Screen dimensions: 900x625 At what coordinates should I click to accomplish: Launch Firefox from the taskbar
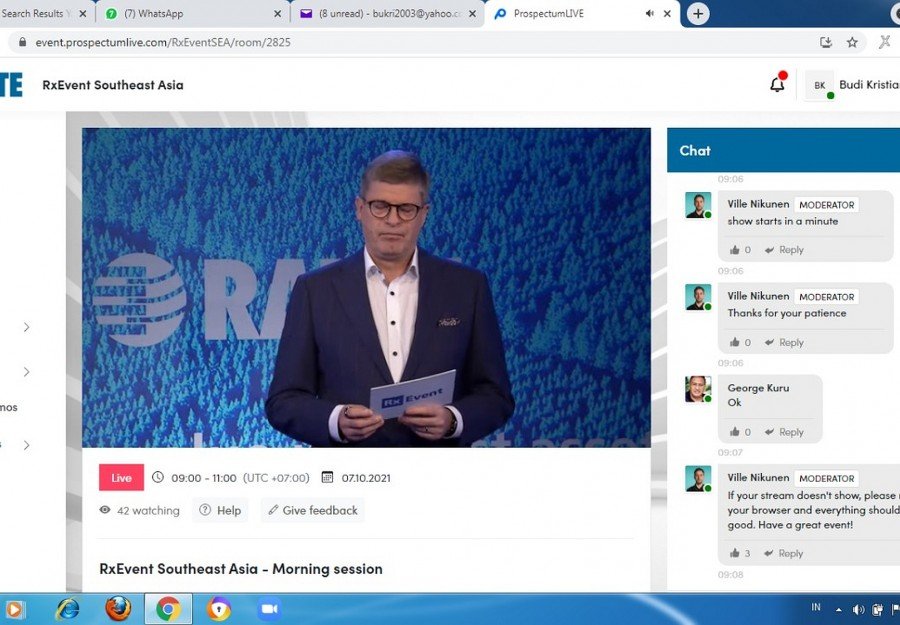point(118,608)
